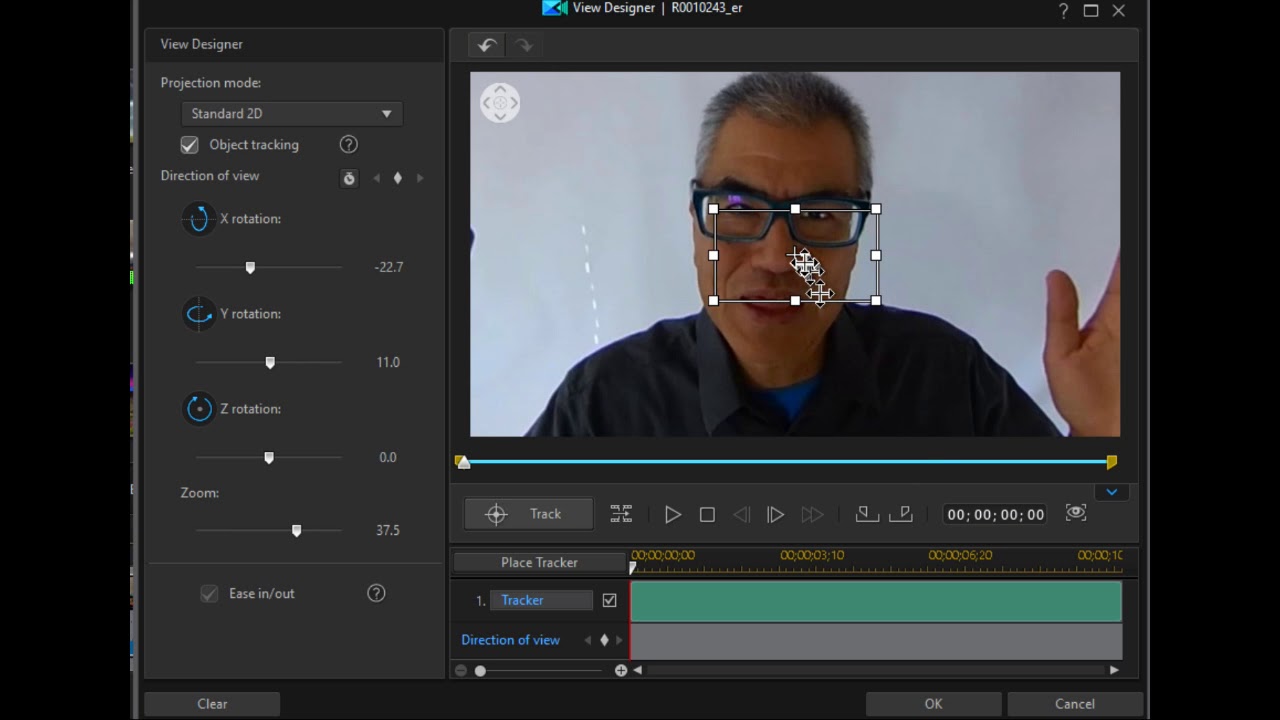
Task: Click the Track button
Action: 528,514
